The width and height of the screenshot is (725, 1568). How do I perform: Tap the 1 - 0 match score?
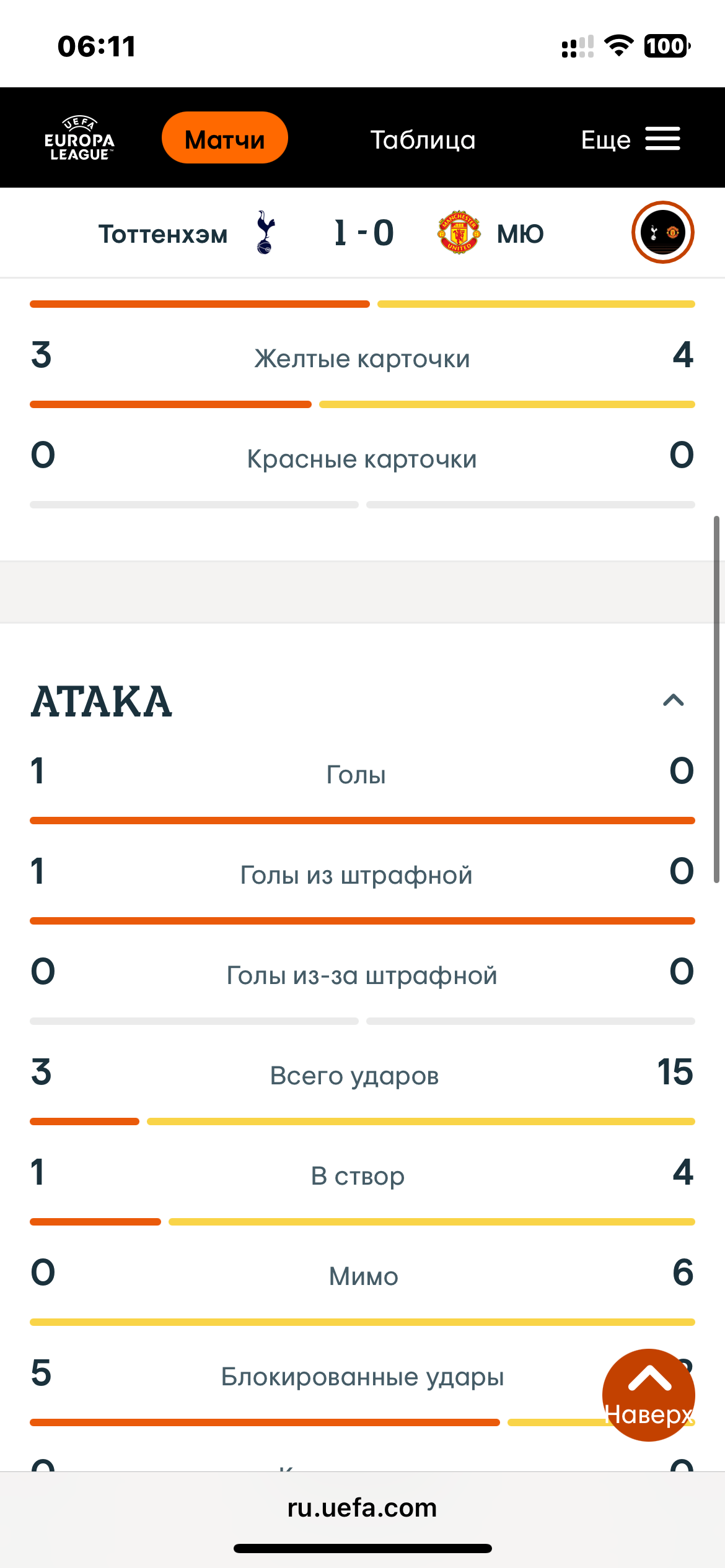pos(364,233)
